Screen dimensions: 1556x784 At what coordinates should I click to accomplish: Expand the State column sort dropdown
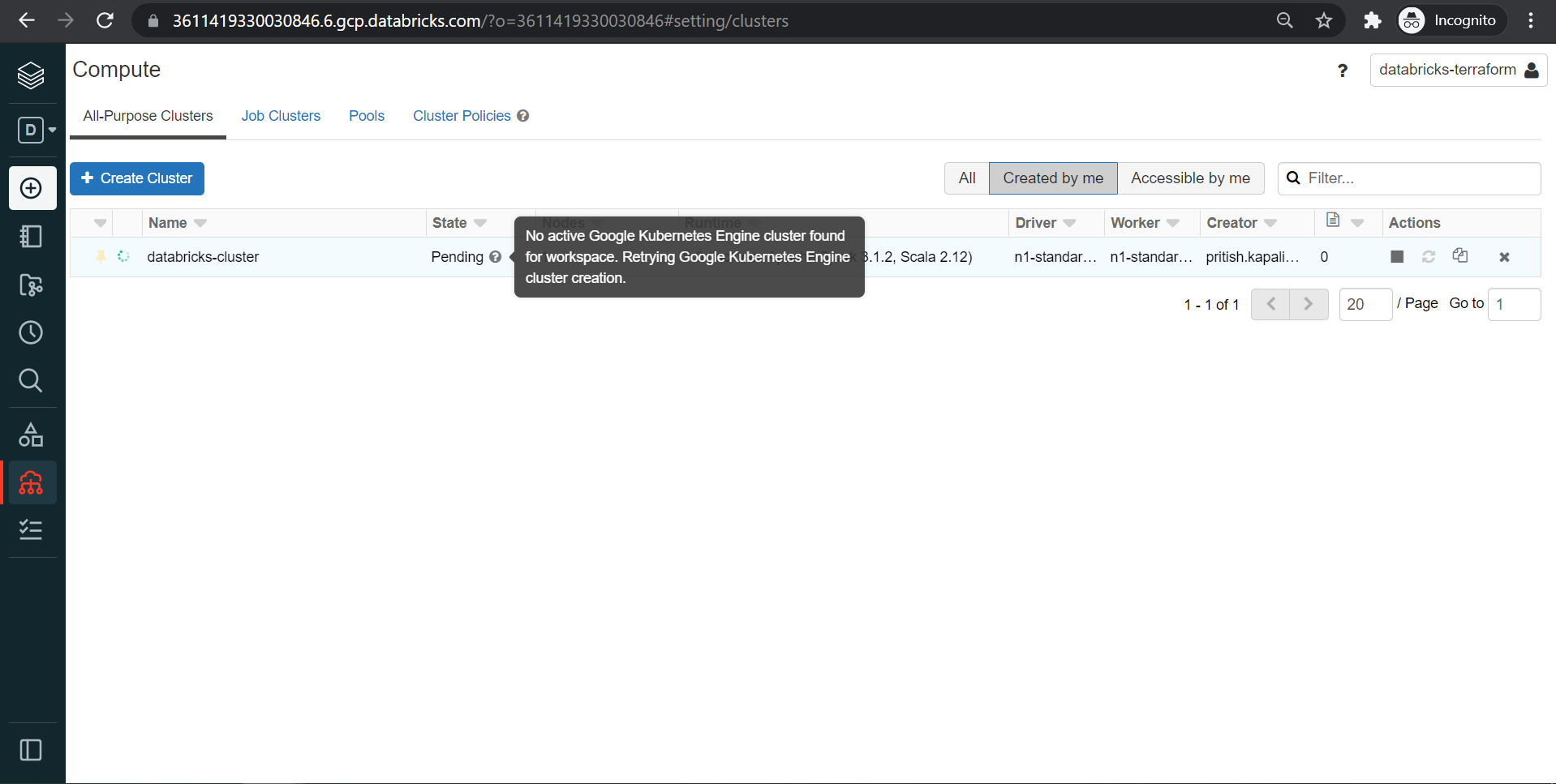pyautogui.click(x=481, y=222)
